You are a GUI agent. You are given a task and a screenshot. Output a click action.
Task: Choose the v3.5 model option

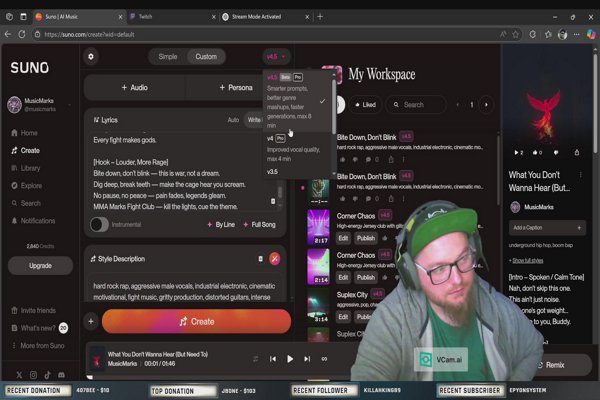272,171
